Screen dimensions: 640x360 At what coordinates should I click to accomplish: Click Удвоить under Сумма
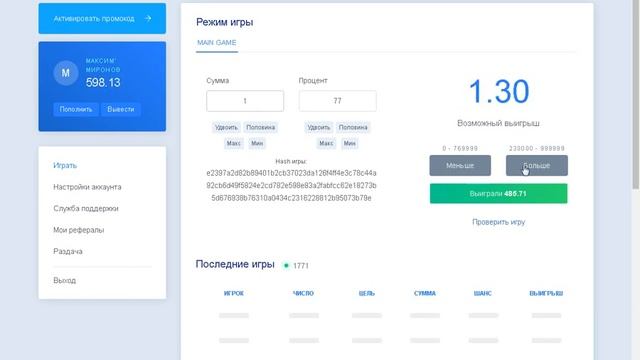click(226, 127)
